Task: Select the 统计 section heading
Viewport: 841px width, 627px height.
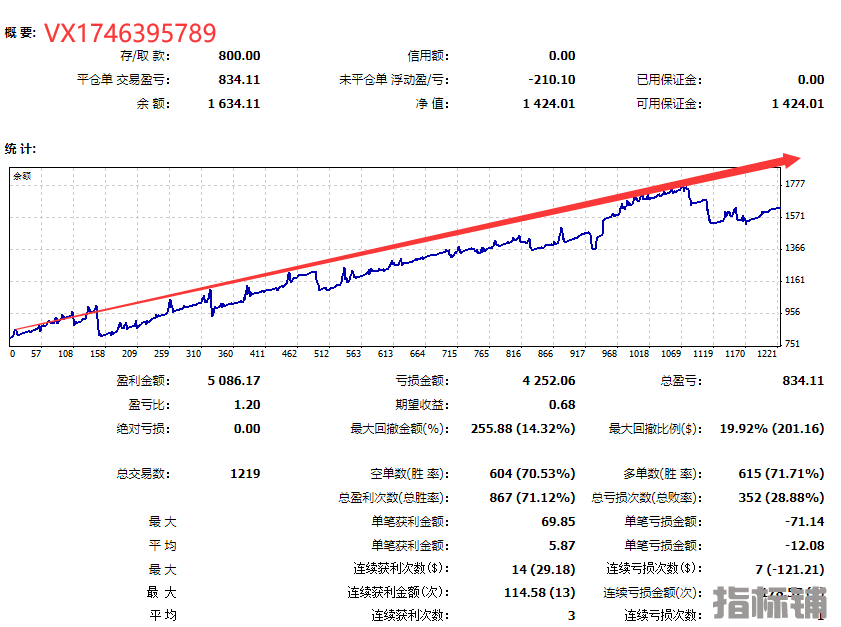Action: 20,149
